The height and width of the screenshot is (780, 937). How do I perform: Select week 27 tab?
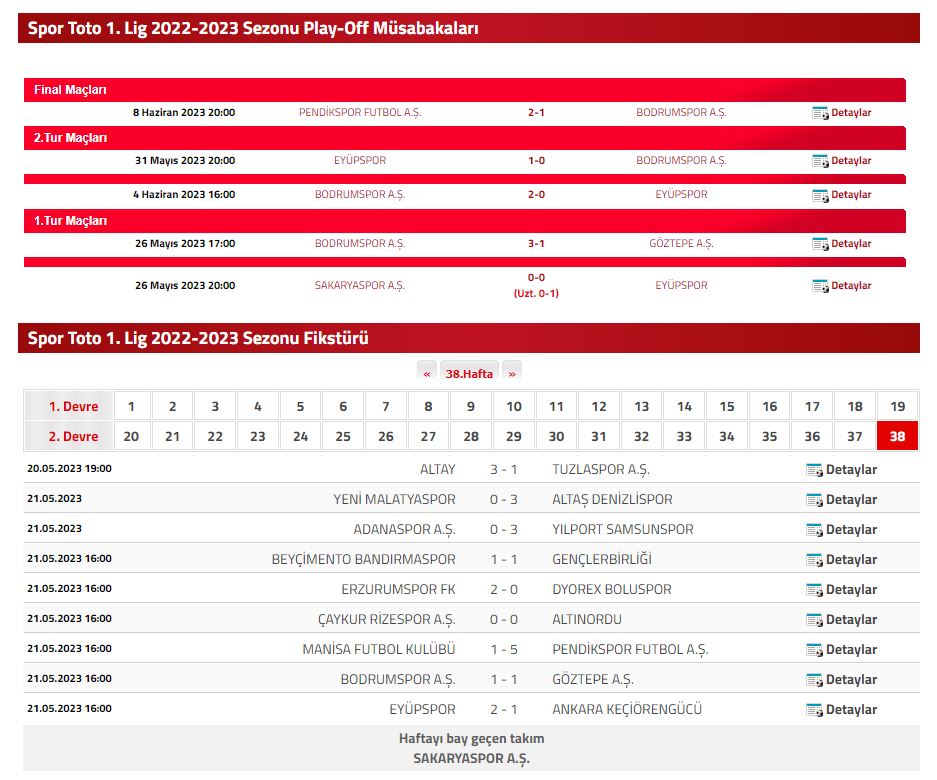click(x=428, y=436)
